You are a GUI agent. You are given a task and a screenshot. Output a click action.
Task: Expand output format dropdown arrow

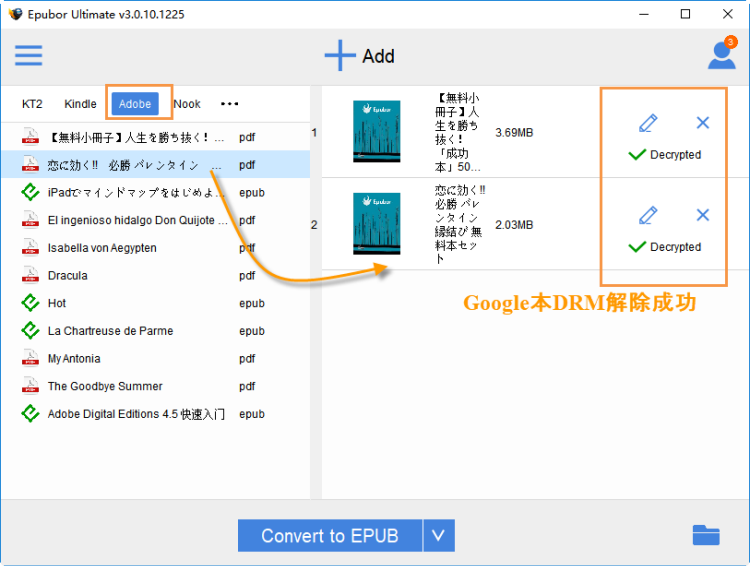(x=439, y=535)
